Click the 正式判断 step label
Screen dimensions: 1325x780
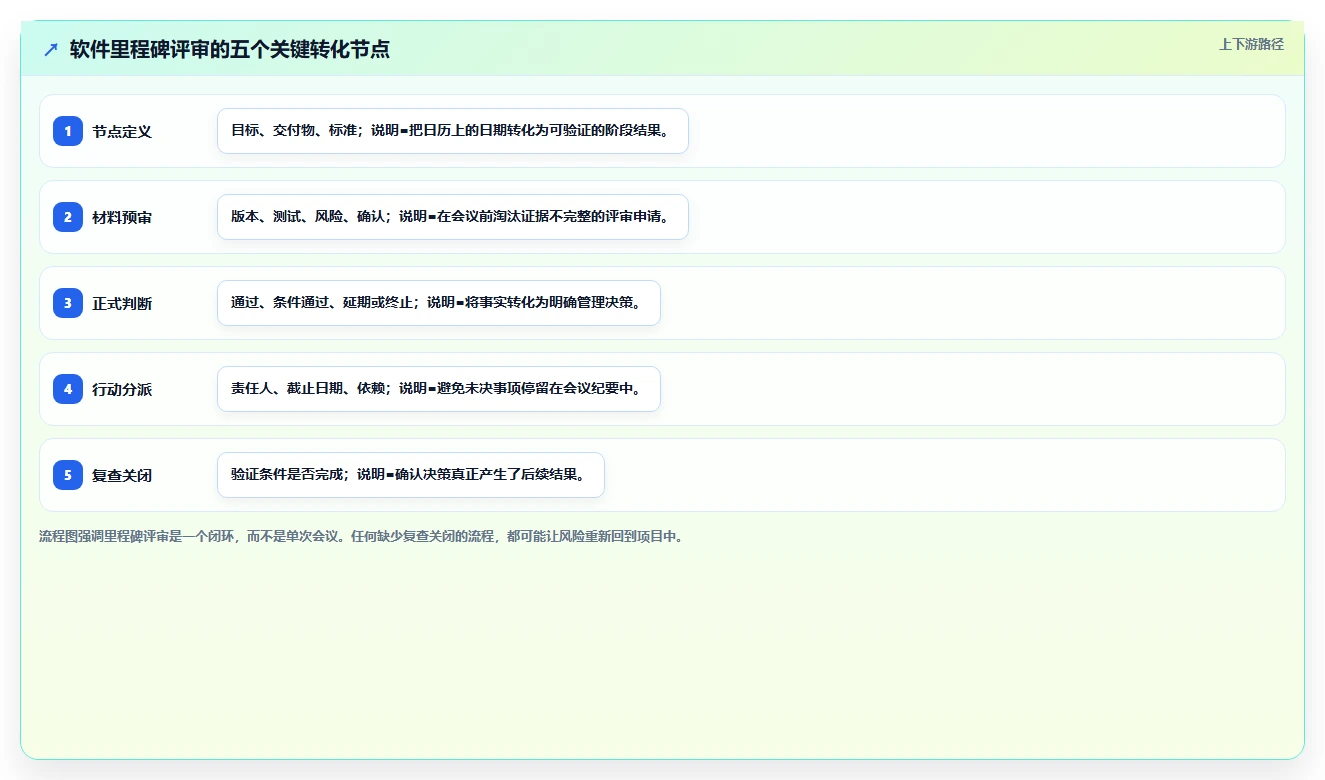122,304
